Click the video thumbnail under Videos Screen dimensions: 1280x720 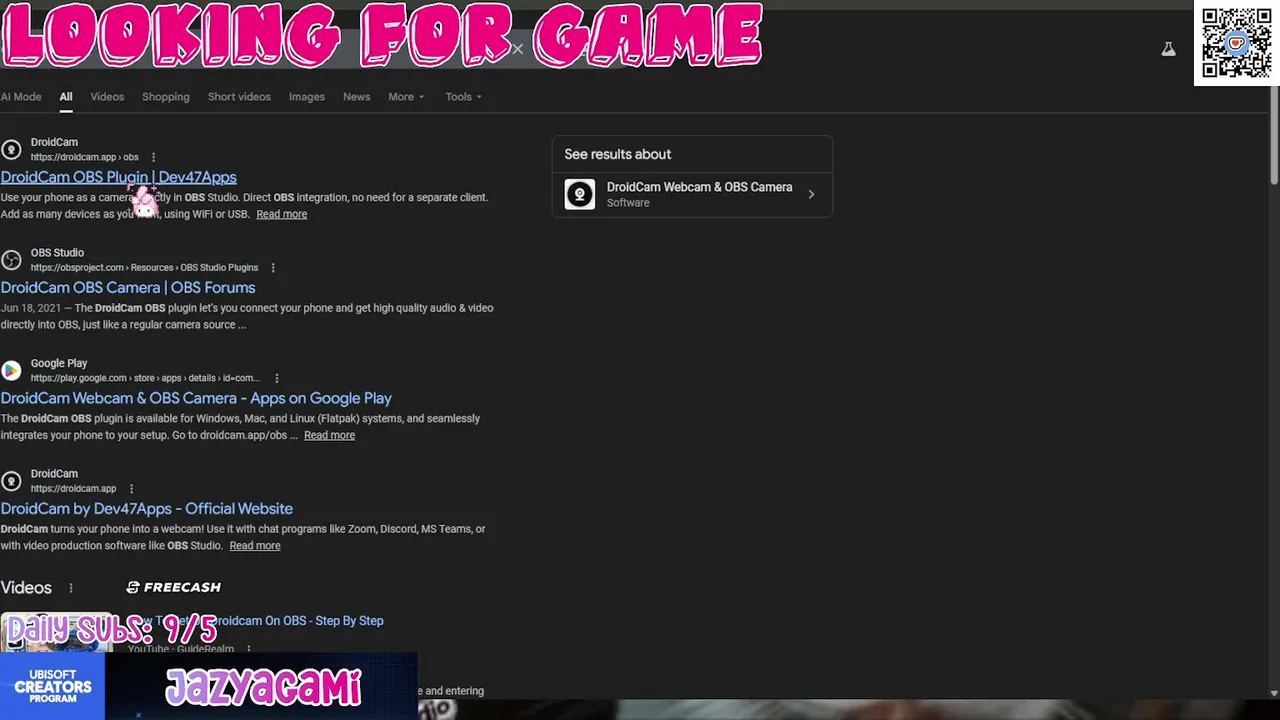[x=57, y=632]
